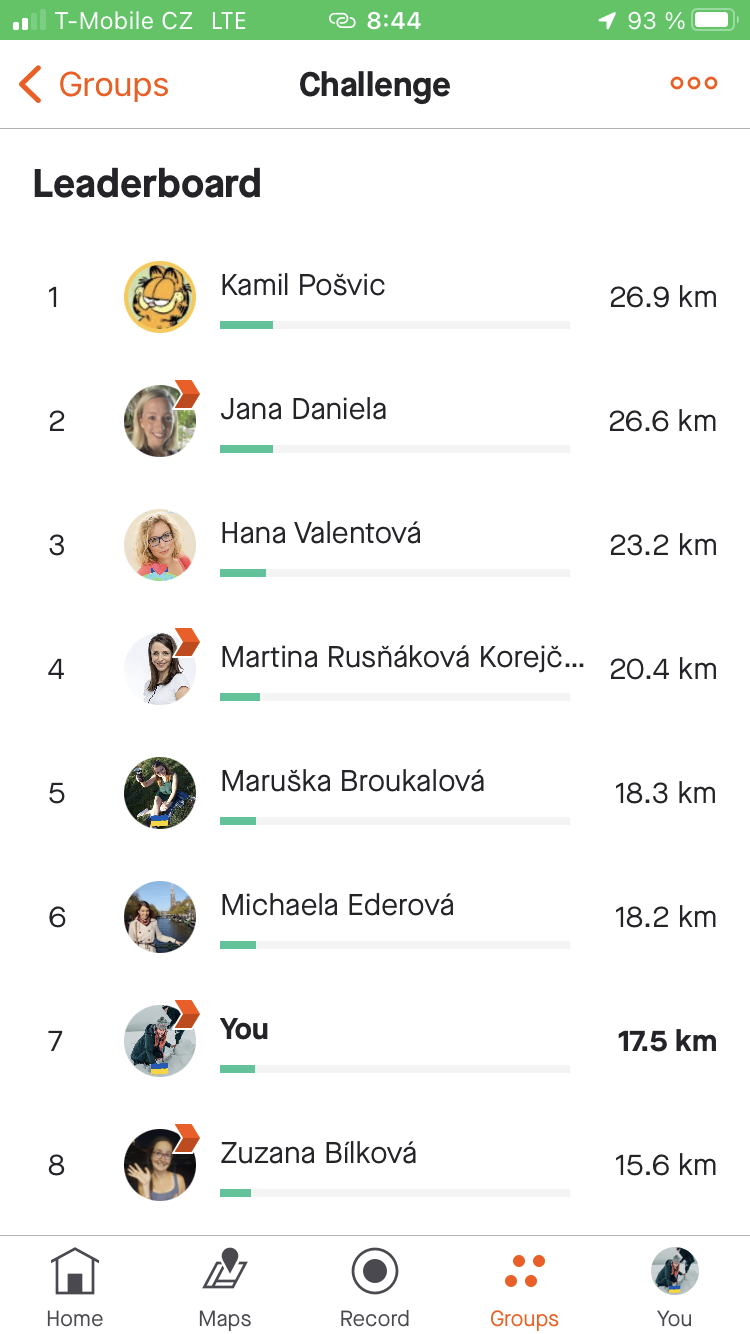Tap the Record activity icon
This screenshot has height=1334, width=750.
(x=375, y=1272)
